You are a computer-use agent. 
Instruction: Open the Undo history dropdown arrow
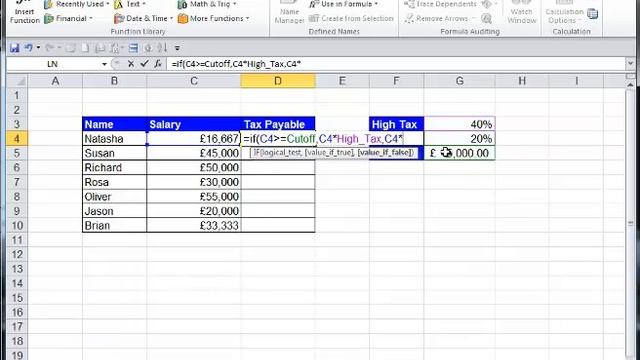coord(38,48)
